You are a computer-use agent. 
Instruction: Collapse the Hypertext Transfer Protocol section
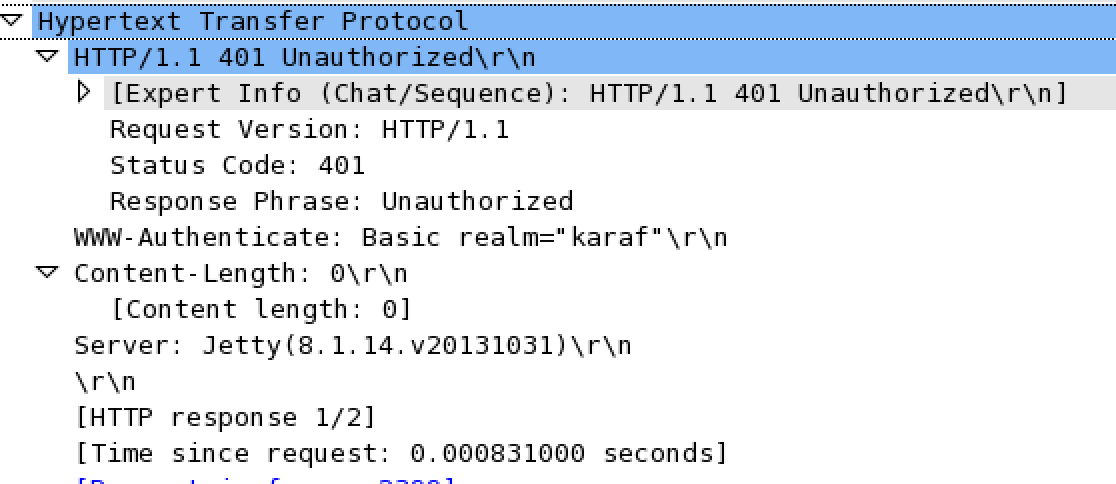pyautogui.click(x=11, y=20)
